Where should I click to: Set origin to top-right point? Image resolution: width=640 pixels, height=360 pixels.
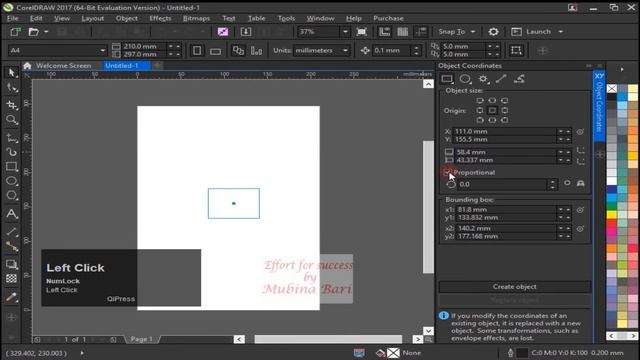(504, 100)
